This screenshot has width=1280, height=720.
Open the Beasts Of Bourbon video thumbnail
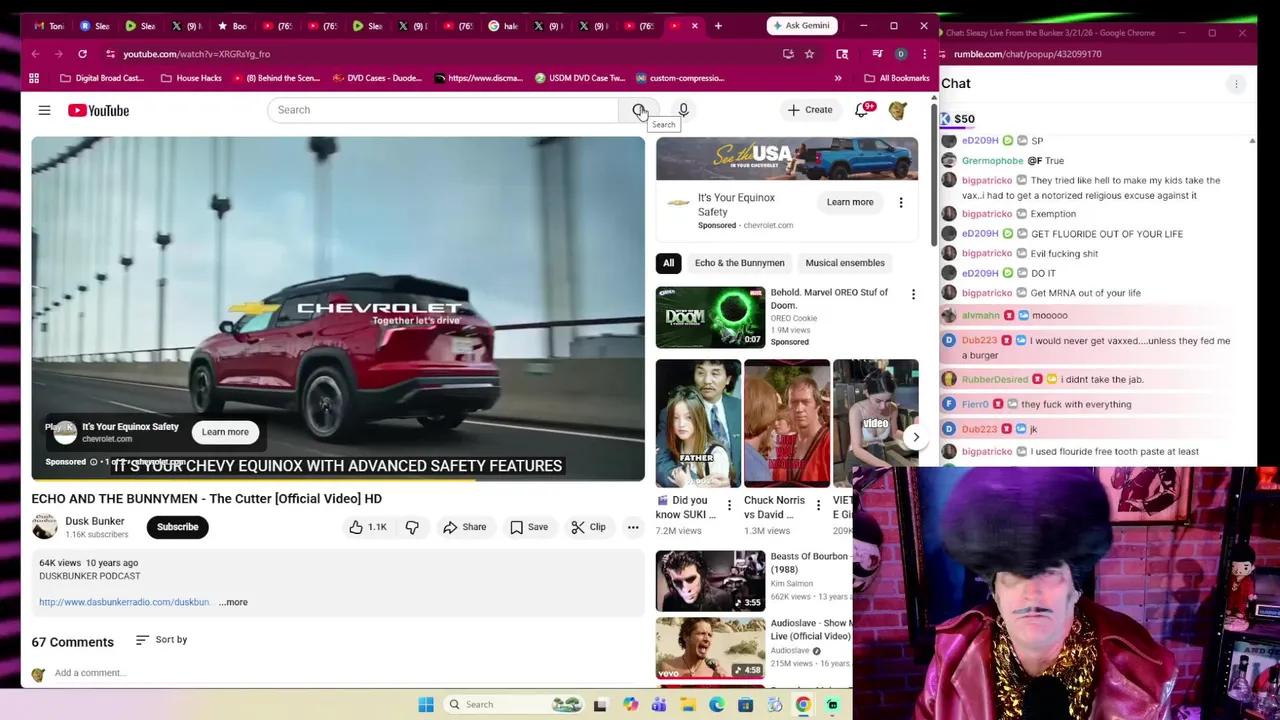coord(710,580)
